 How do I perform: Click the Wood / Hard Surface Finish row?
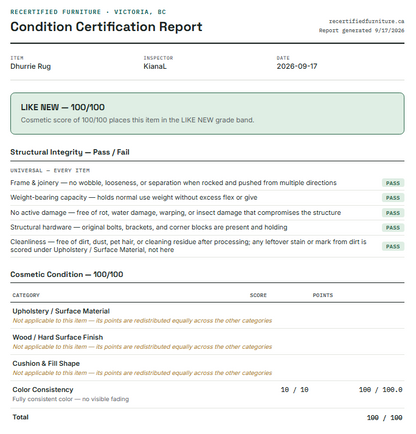click(x=207, y=342)
